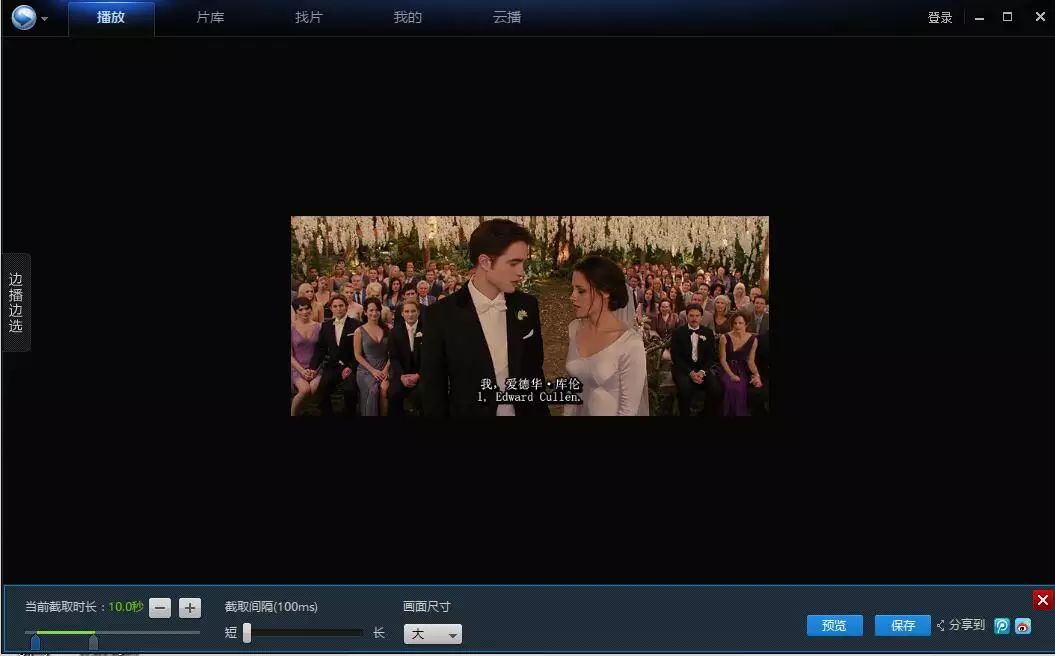Open the 我的 tab
Screen dimensions: 1055x656
pos(408,17)
